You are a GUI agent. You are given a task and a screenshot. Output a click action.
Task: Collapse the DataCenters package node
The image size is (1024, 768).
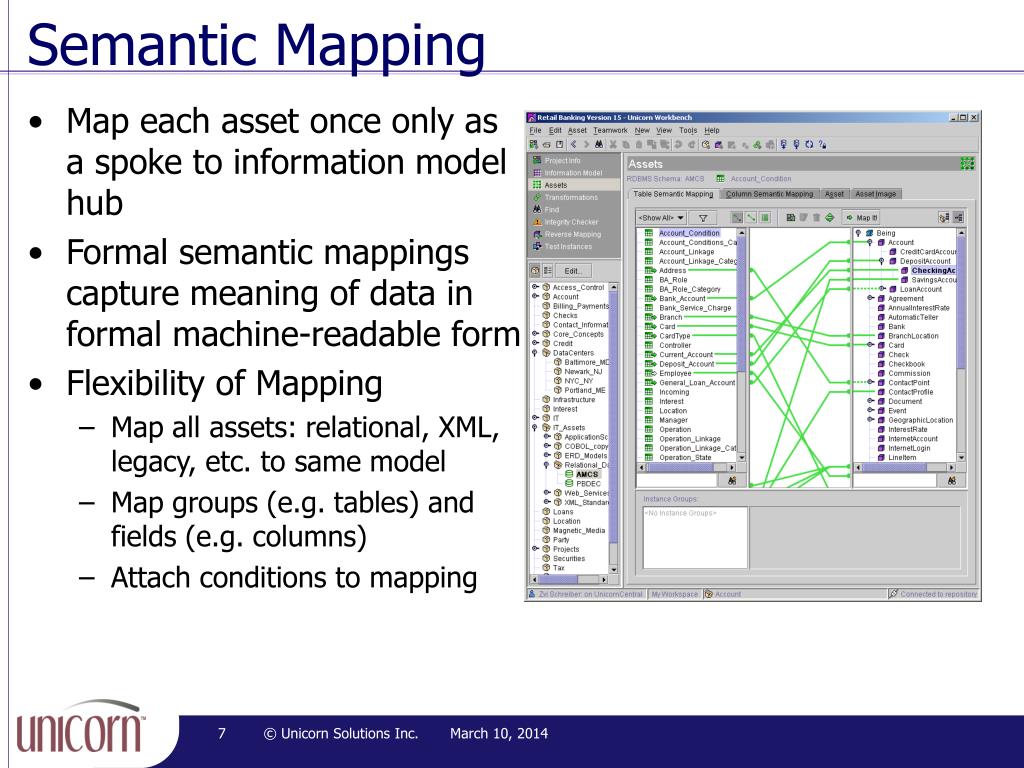(x=535, y=353)
